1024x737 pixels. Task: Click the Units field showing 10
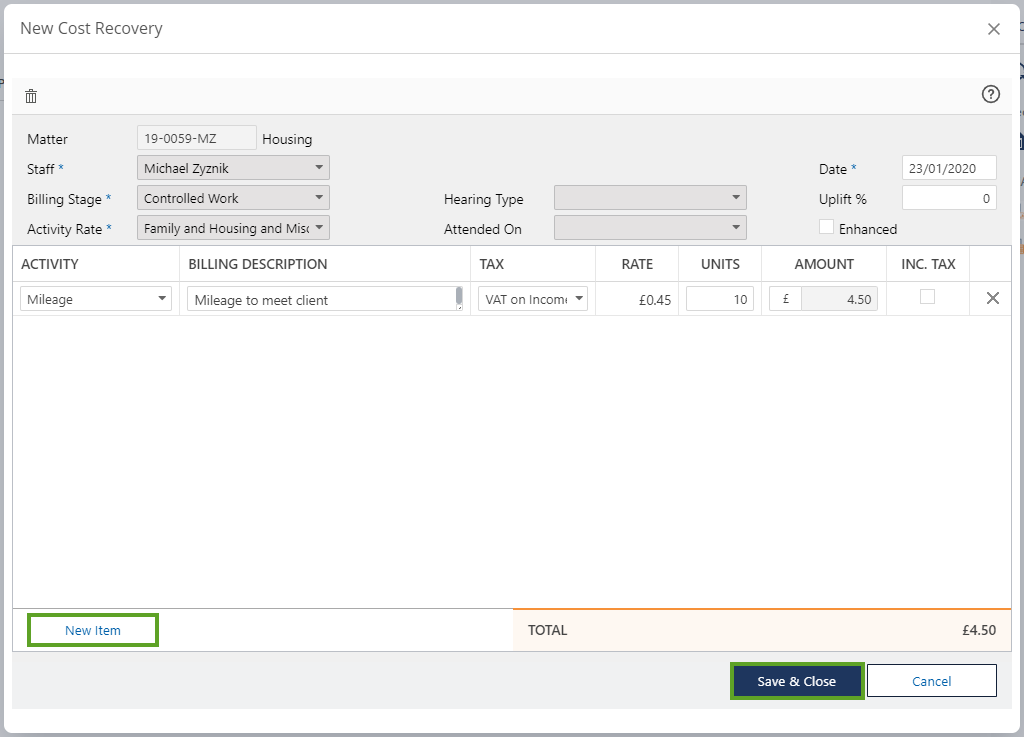pyautogui.click(x=719, y=299)
